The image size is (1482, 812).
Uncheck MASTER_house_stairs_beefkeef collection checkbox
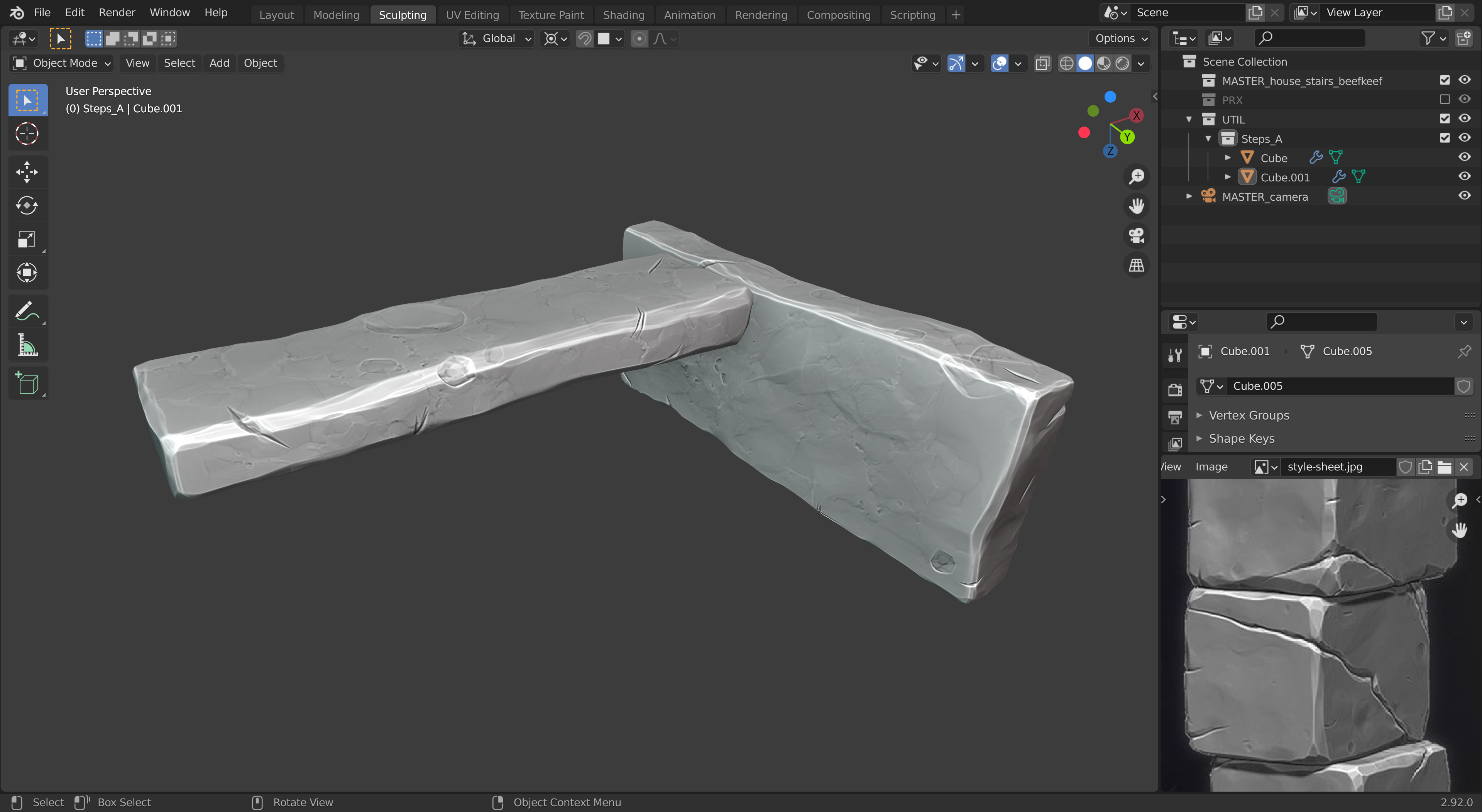coord(1444,80)
